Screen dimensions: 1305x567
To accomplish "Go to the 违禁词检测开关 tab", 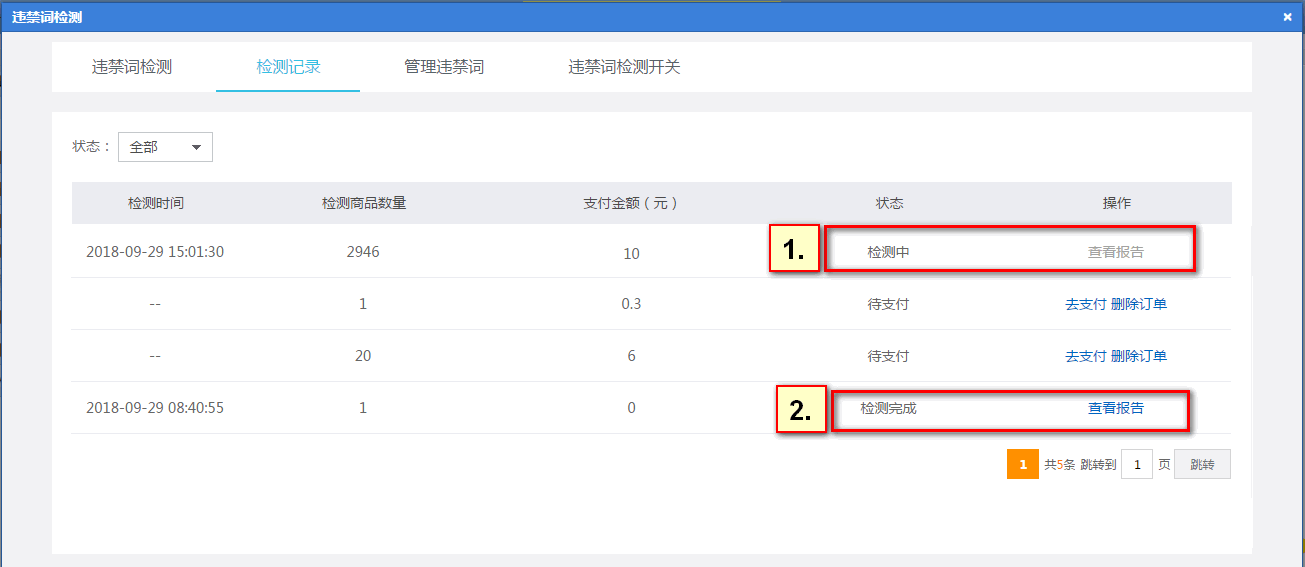I will point(624,67).
